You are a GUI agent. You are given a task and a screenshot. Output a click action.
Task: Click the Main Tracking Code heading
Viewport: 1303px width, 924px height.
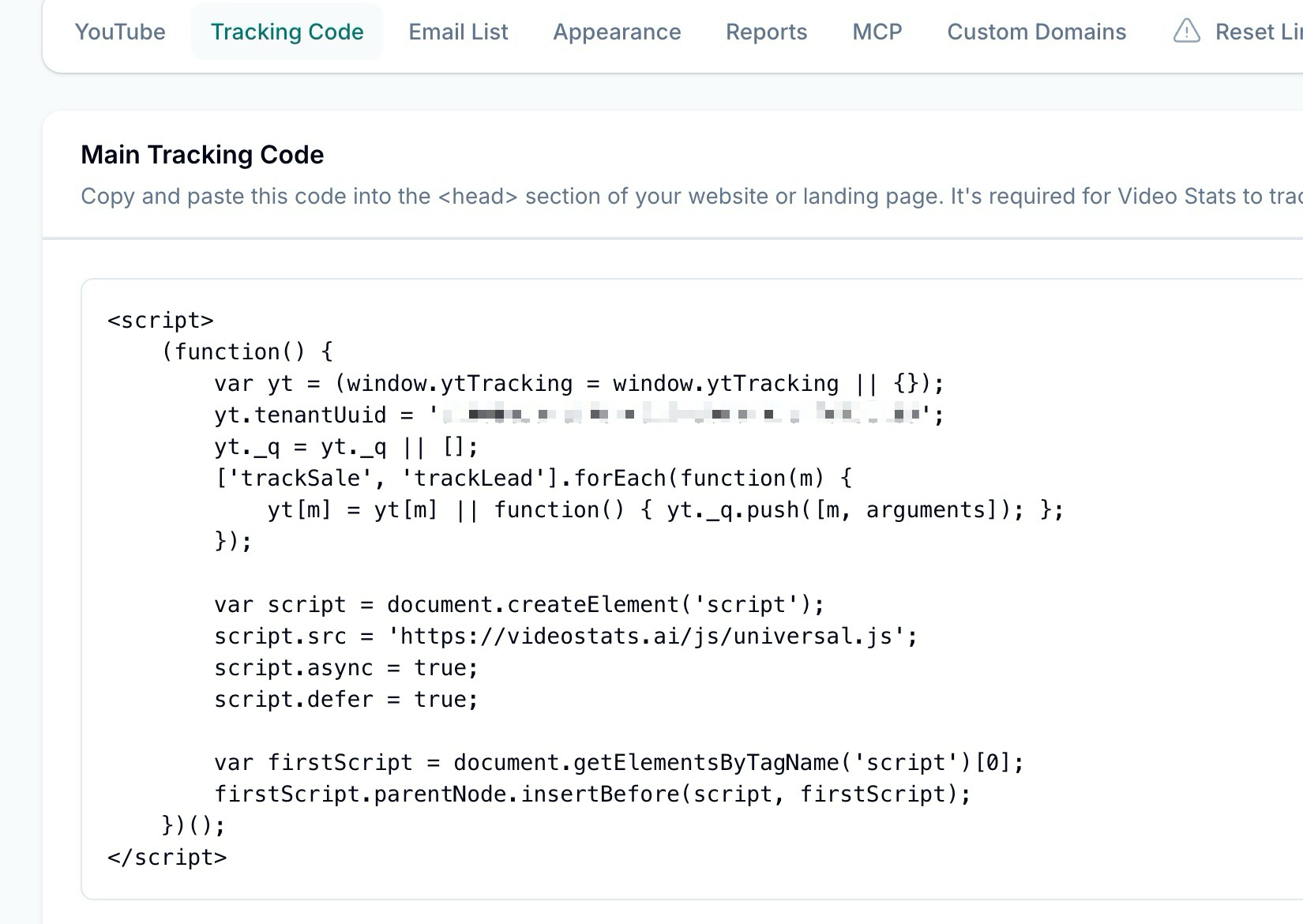click(202, 155)
